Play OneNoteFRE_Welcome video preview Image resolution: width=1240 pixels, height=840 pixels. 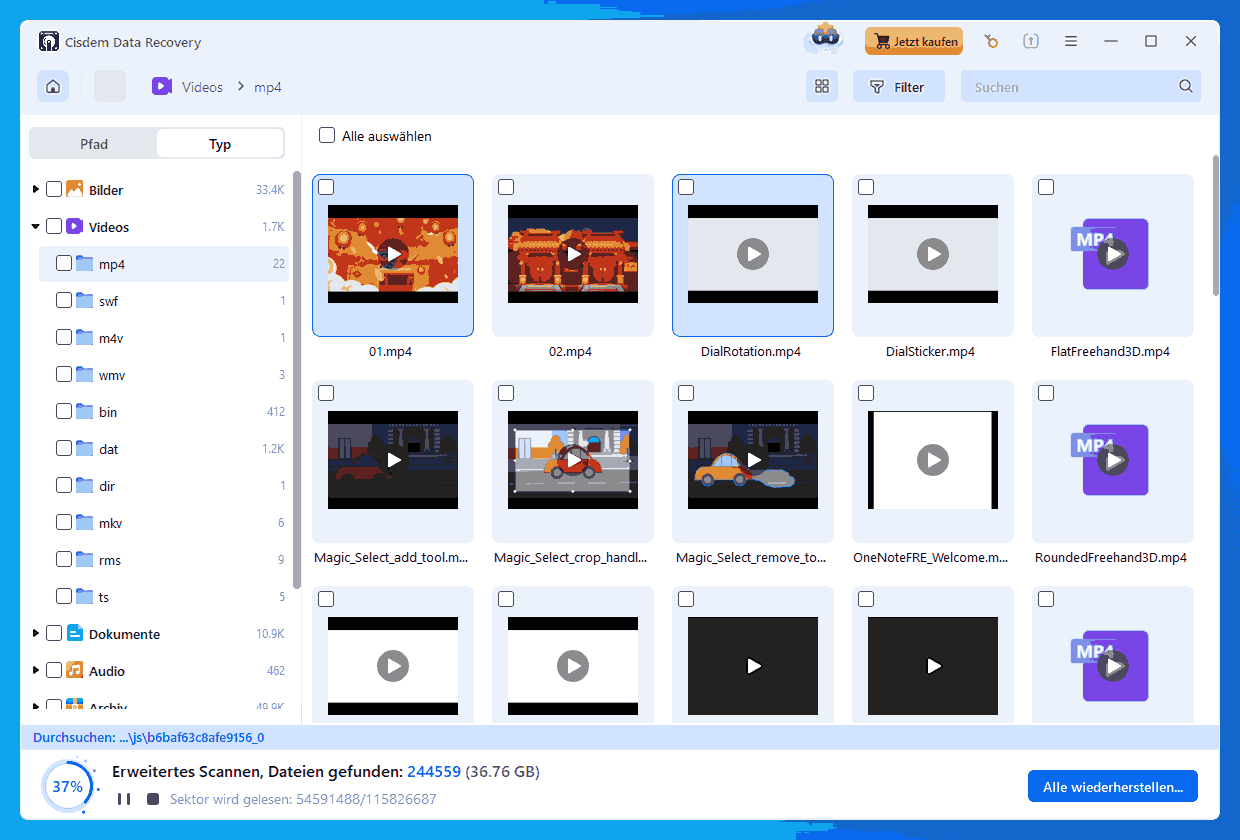pyautogui.click(x=933, y=460)
